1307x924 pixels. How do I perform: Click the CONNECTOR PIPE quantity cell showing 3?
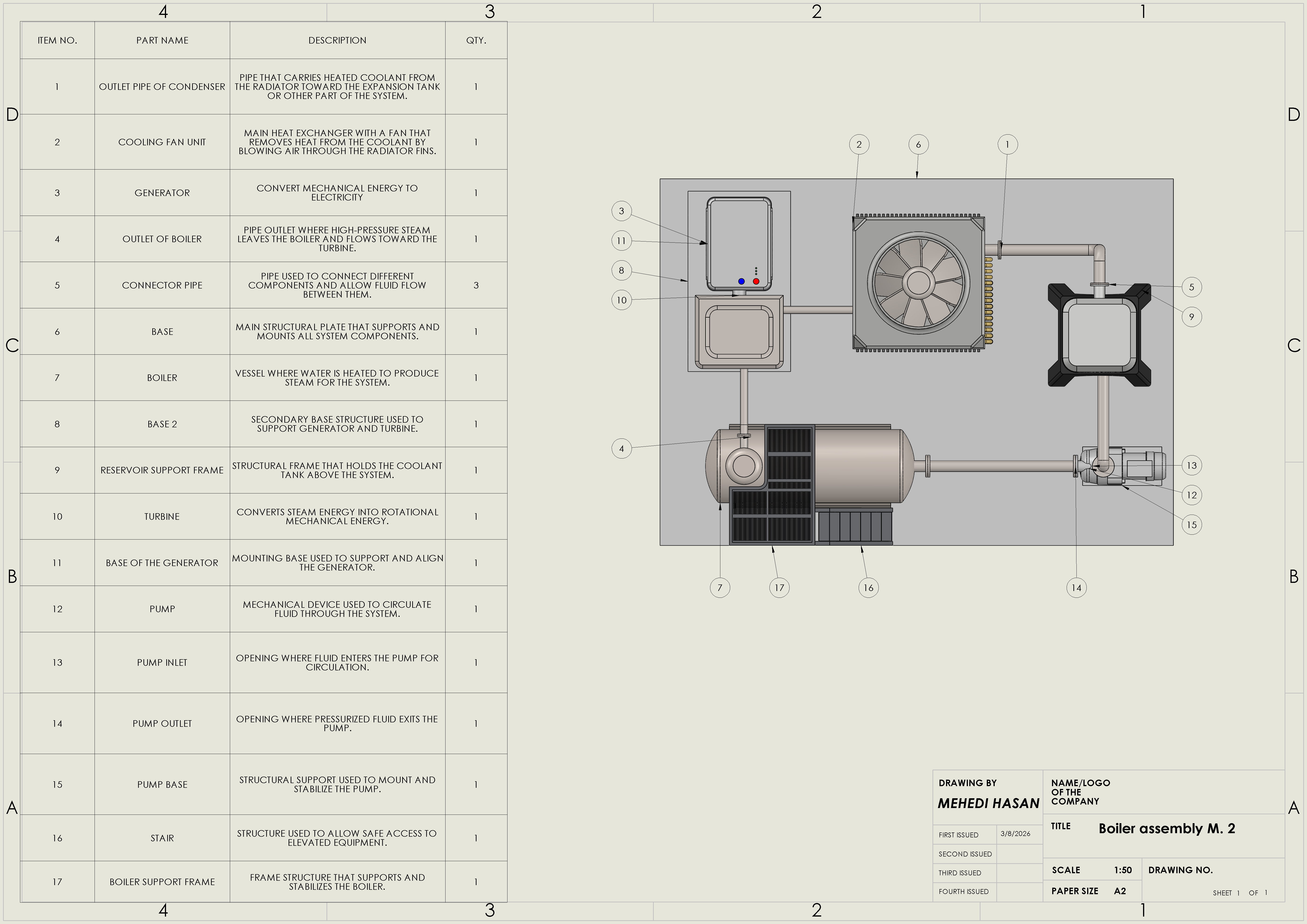click(x=476, y=285)
